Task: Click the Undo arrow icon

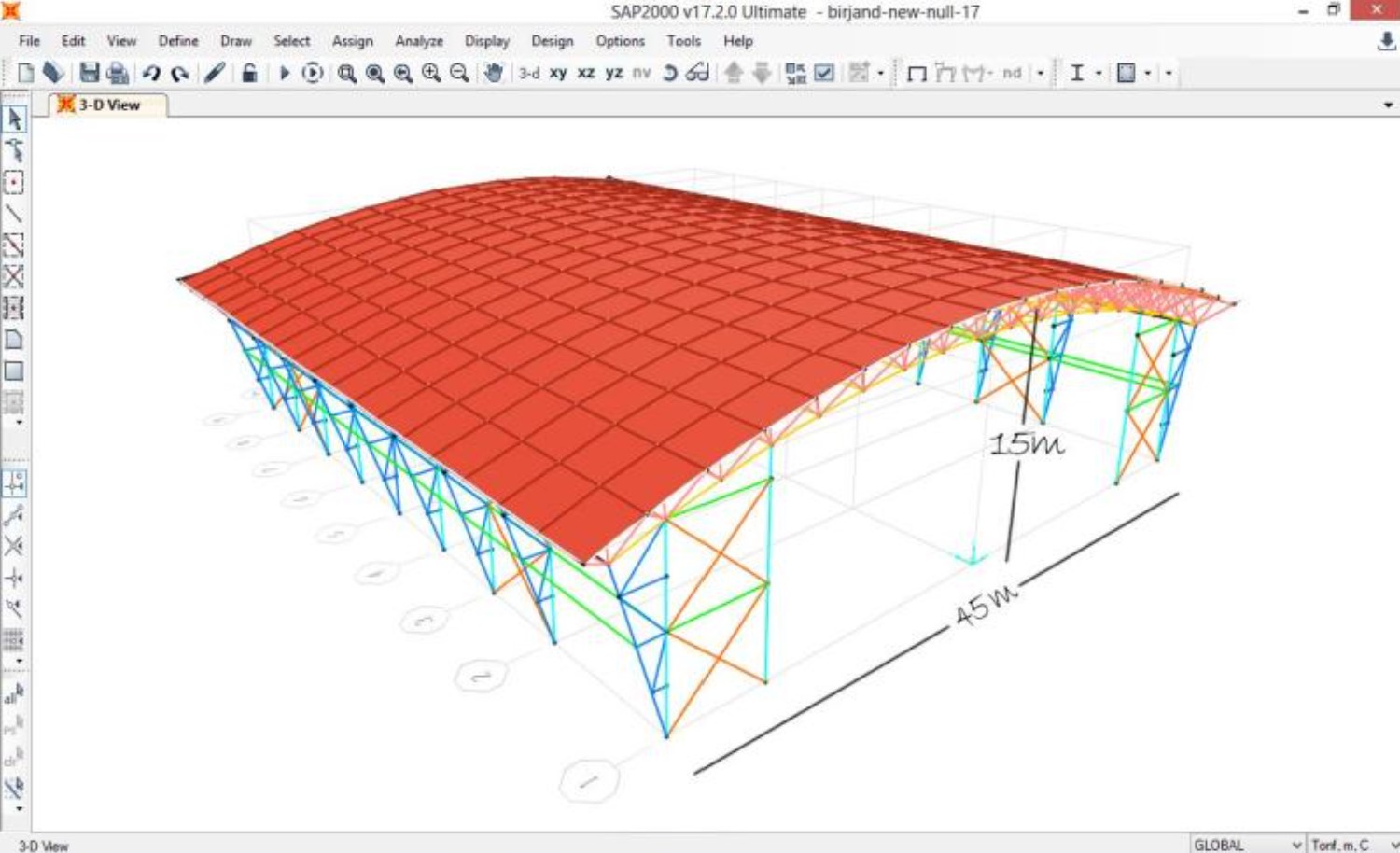Action: [x=151, y=73]
